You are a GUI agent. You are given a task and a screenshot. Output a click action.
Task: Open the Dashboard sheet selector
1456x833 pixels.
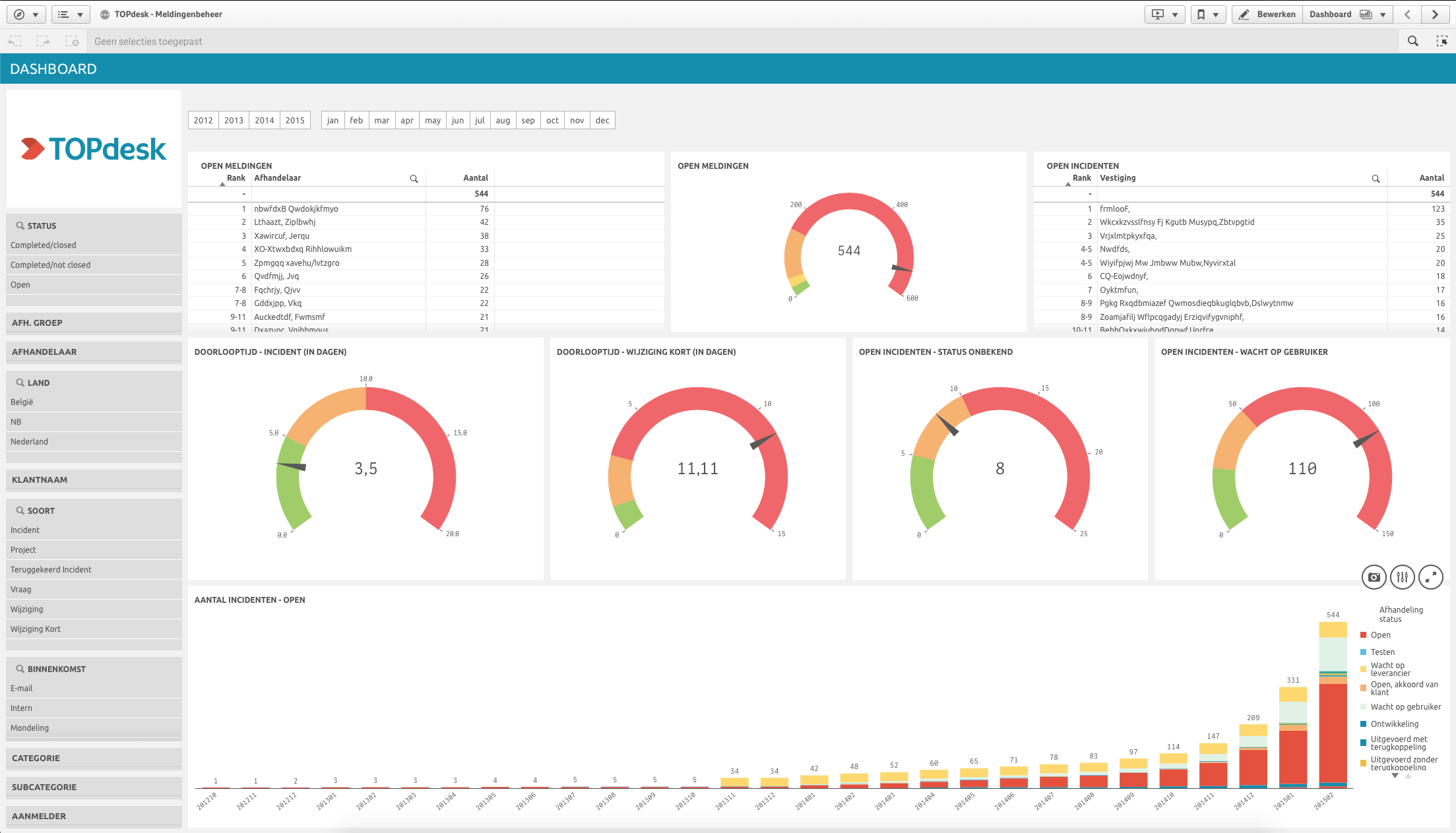(1346, 15)
